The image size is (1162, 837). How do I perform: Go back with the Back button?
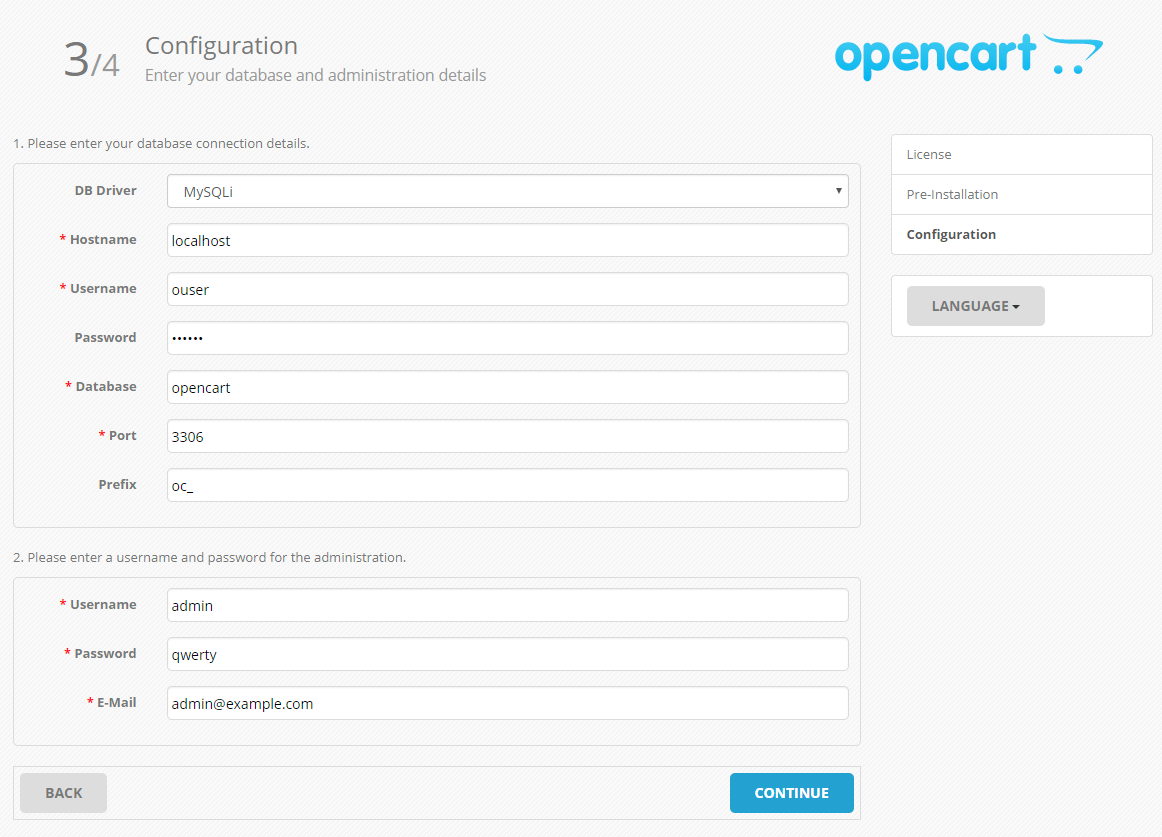pos(63,793)
